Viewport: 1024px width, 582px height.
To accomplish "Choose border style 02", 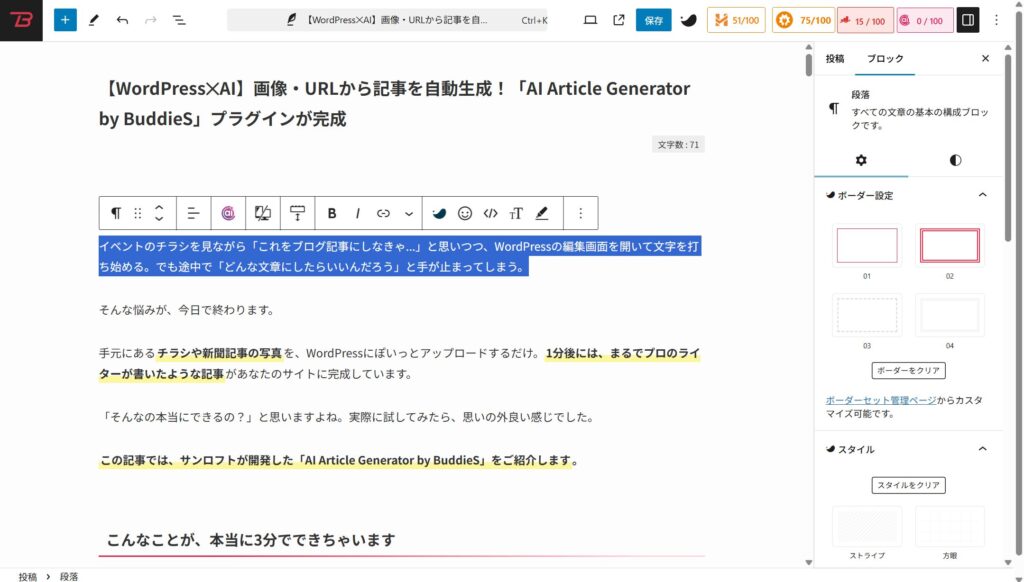I will [x=950, y=246].
